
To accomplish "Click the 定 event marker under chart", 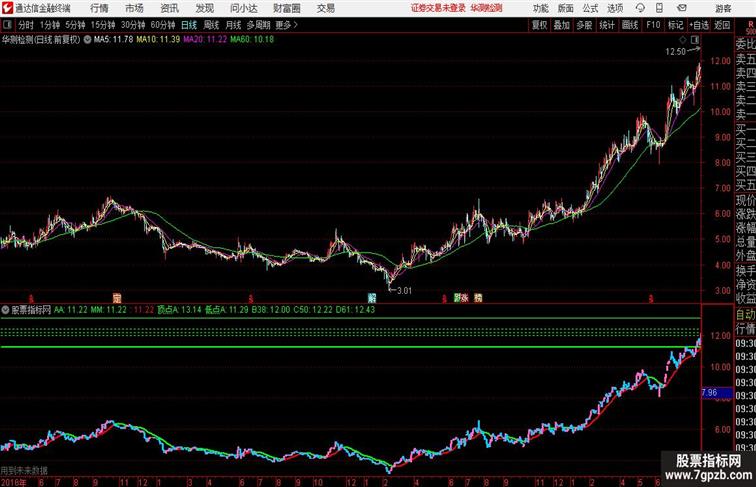I will [117, 298].
